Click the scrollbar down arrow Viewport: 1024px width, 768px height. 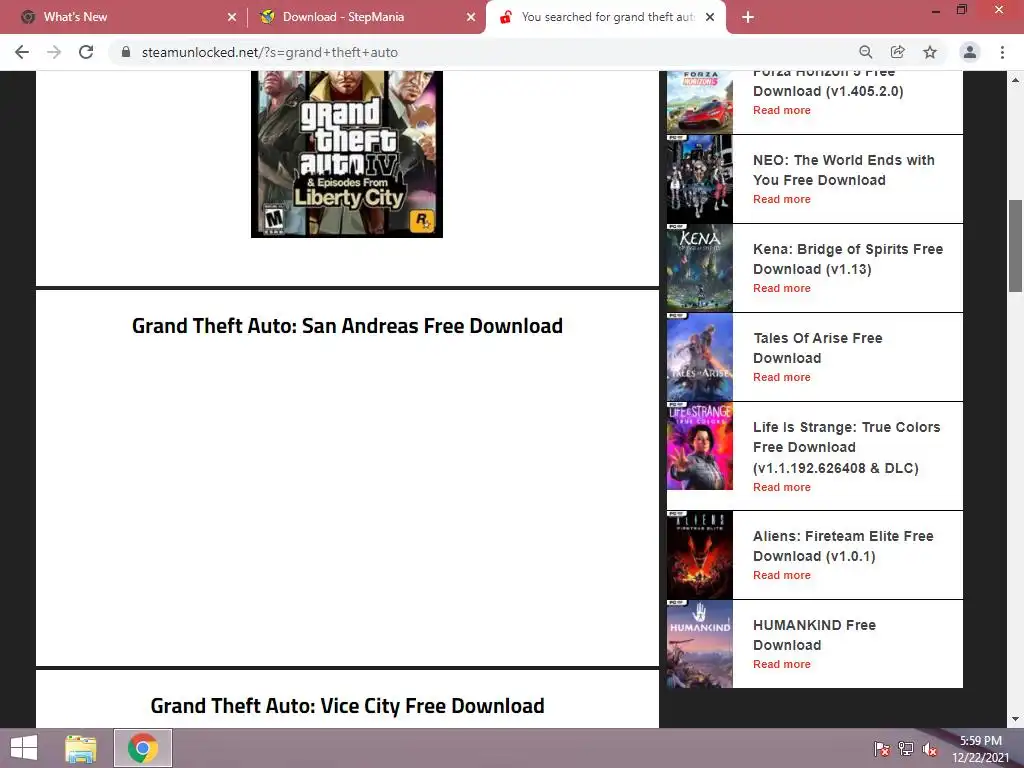coord(1015,720)
